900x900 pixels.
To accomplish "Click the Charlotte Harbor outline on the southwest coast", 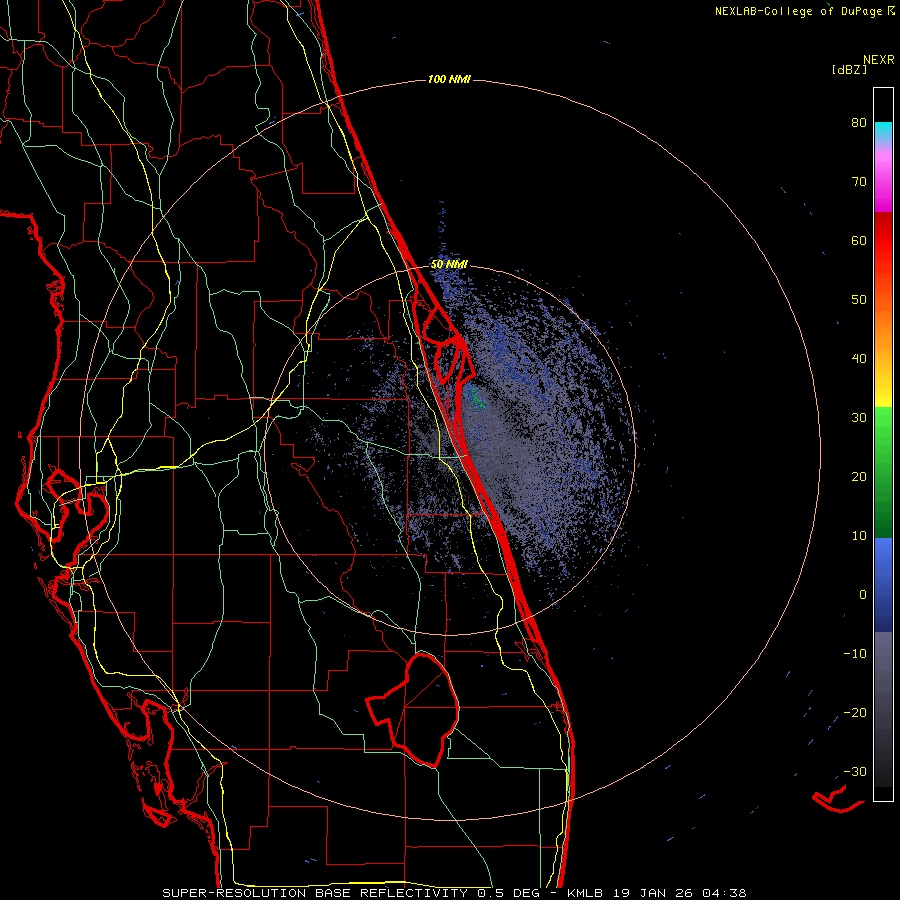I will (150, 746).
